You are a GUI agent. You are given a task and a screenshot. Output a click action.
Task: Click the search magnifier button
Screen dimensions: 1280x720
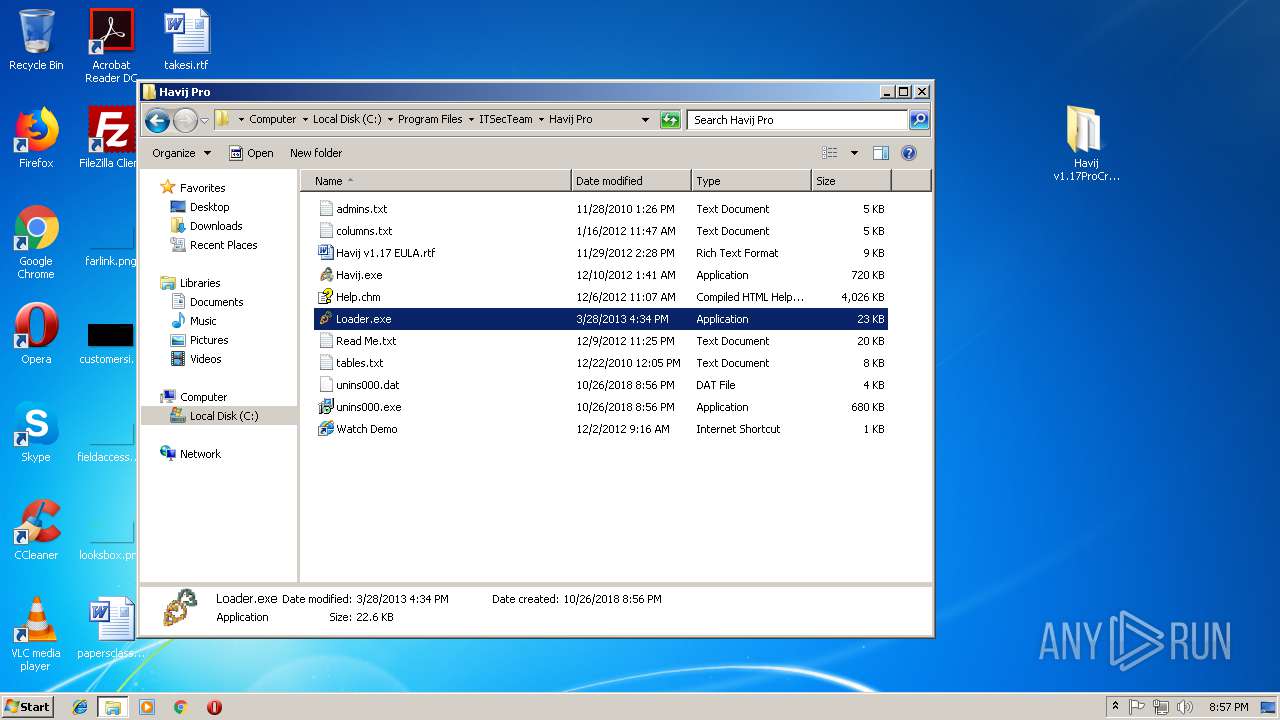[x=919, y=120]
